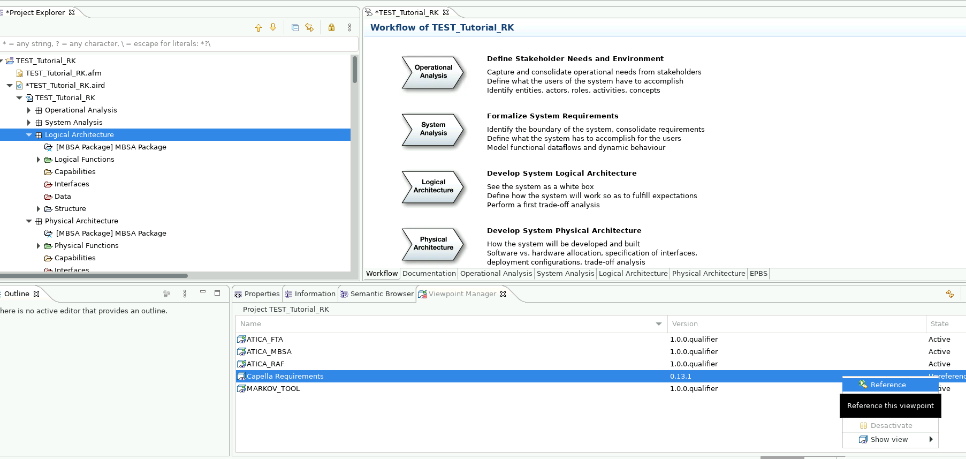Open the Project Explorer view menu dots

pyautogui.click(x=349, y=28)
